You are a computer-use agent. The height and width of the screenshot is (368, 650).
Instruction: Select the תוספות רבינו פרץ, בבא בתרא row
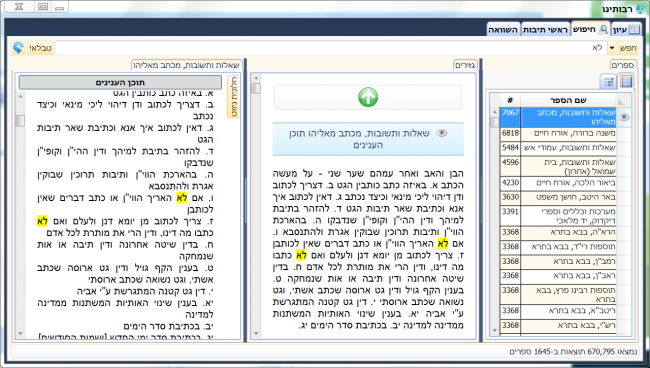coord(565,294)
